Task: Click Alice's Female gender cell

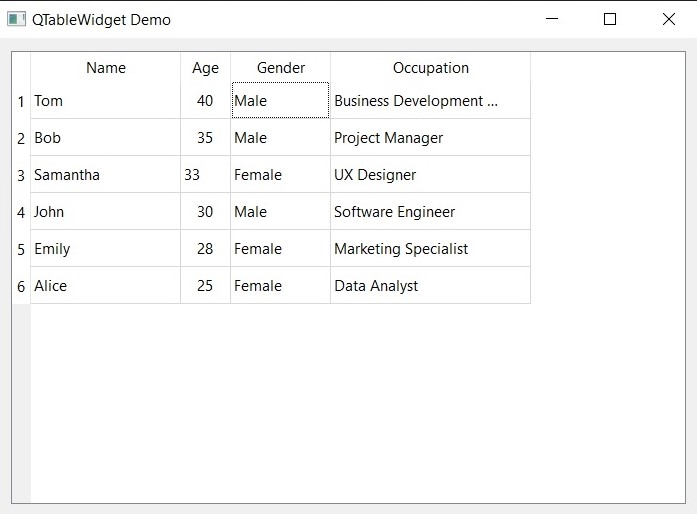Action: (280, 285)
